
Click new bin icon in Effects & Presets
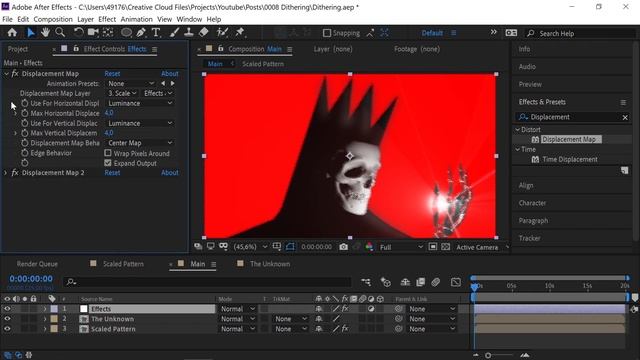(x=624, y=170)
